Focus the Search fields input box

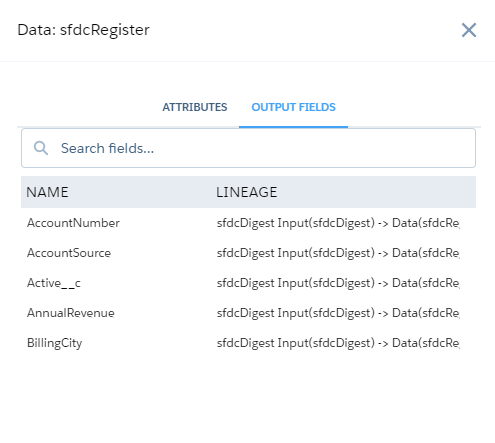pyautogui.click(x=248, y=148)
